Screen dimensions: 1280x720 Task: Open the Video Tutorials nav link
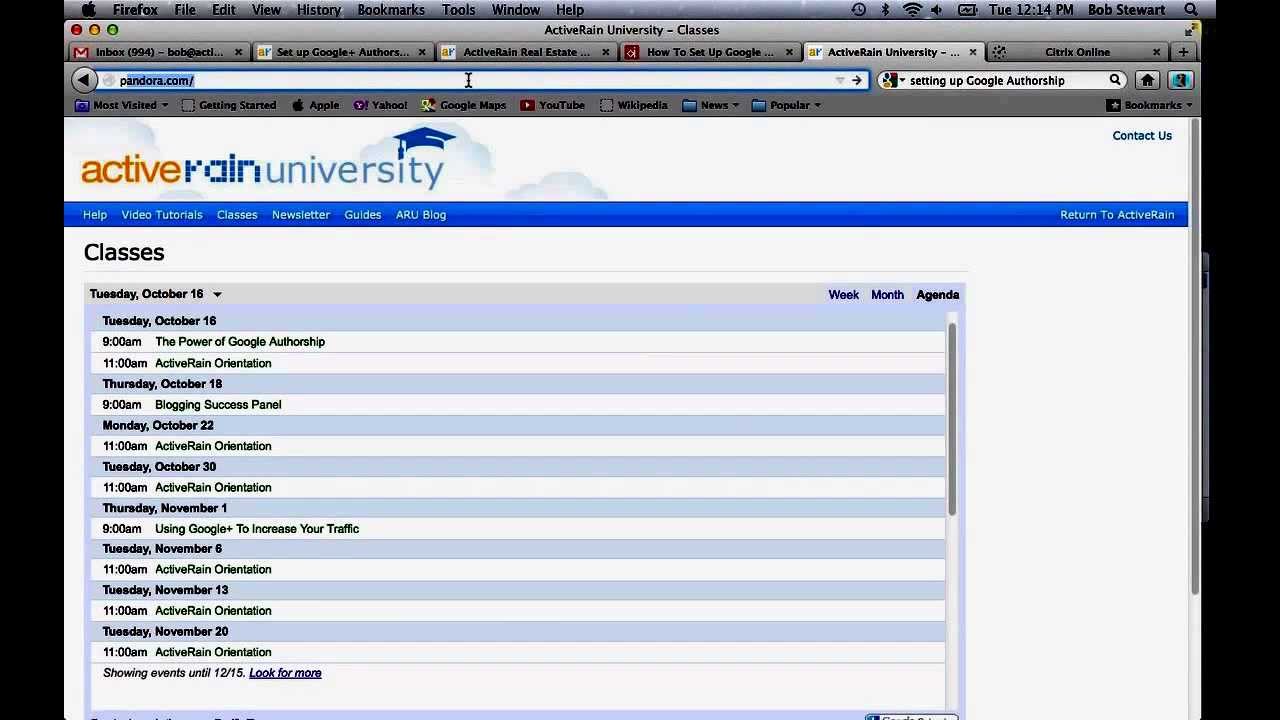click(162, 215)
